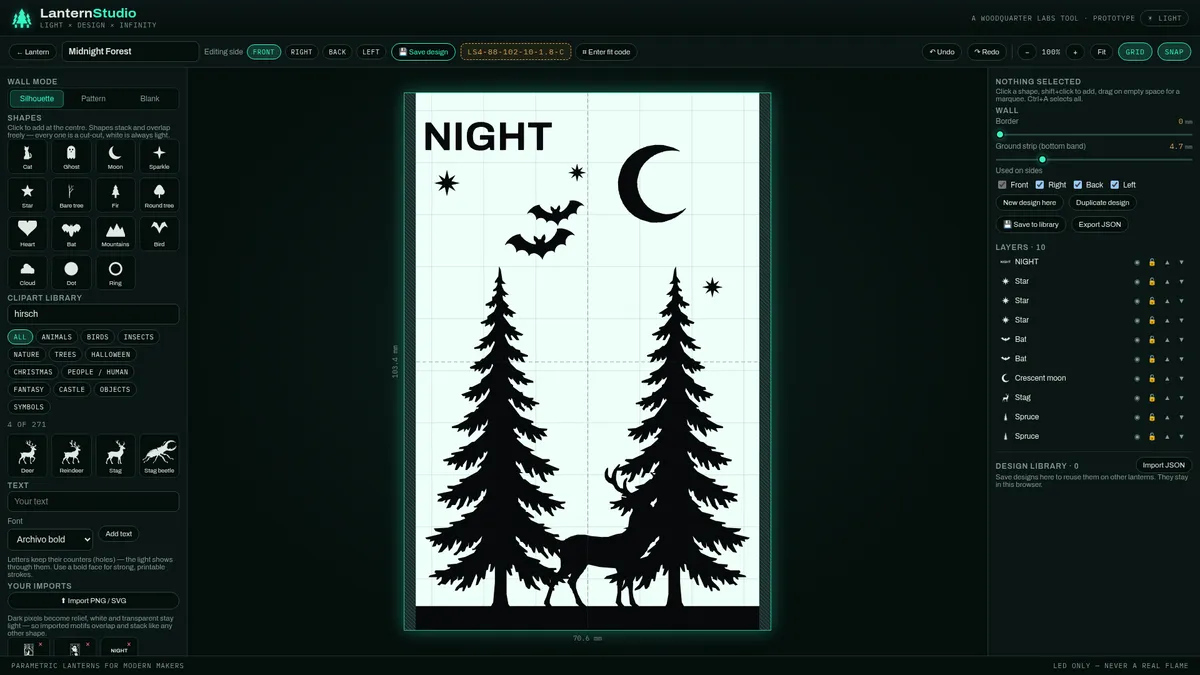Move the Stag layer down
1200x675 pixels.
[x=1182, y=398]
